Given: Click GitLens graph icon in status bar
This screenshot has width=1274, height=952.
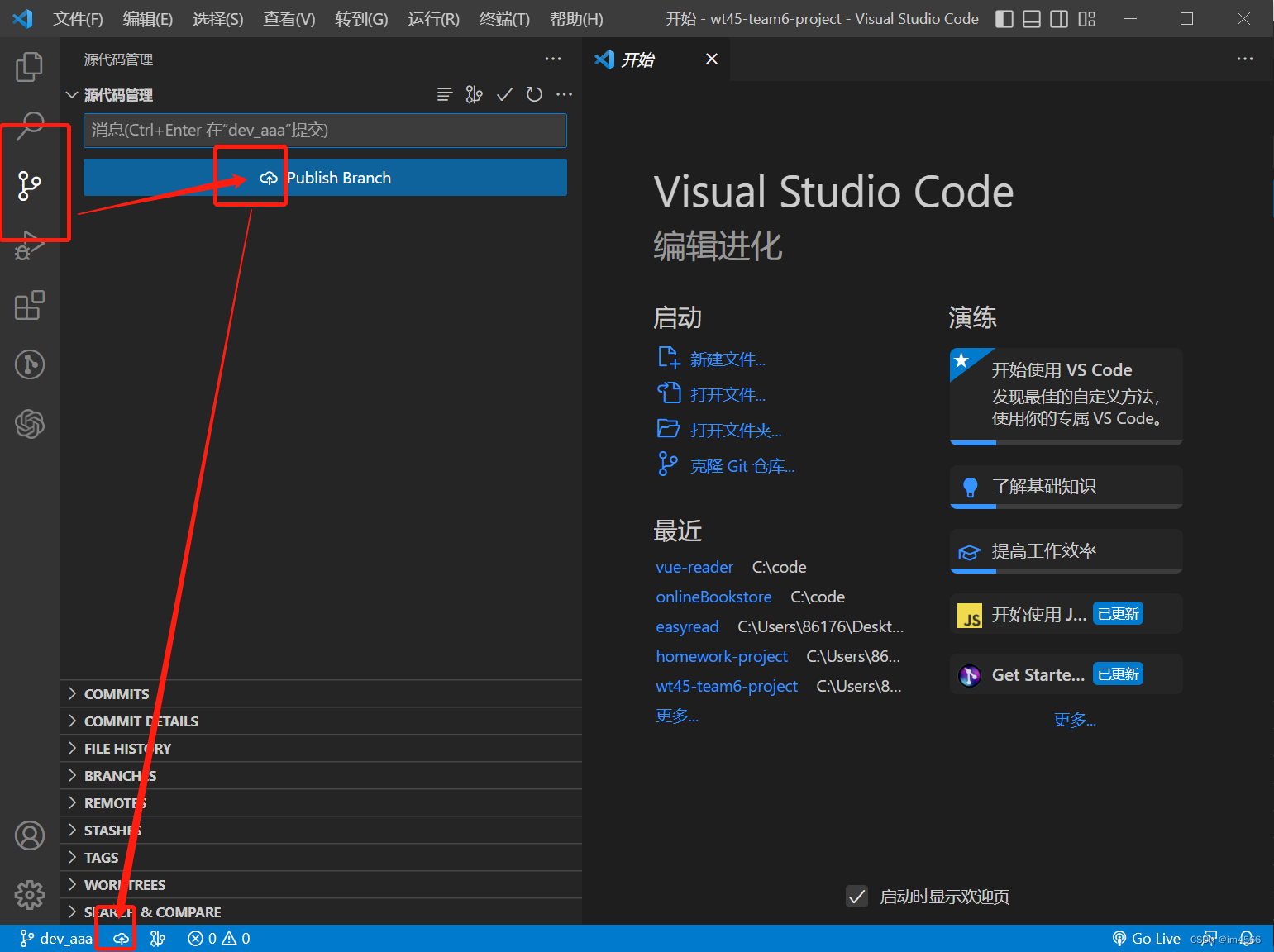Looking at the screenshot, I should (158, 939).
